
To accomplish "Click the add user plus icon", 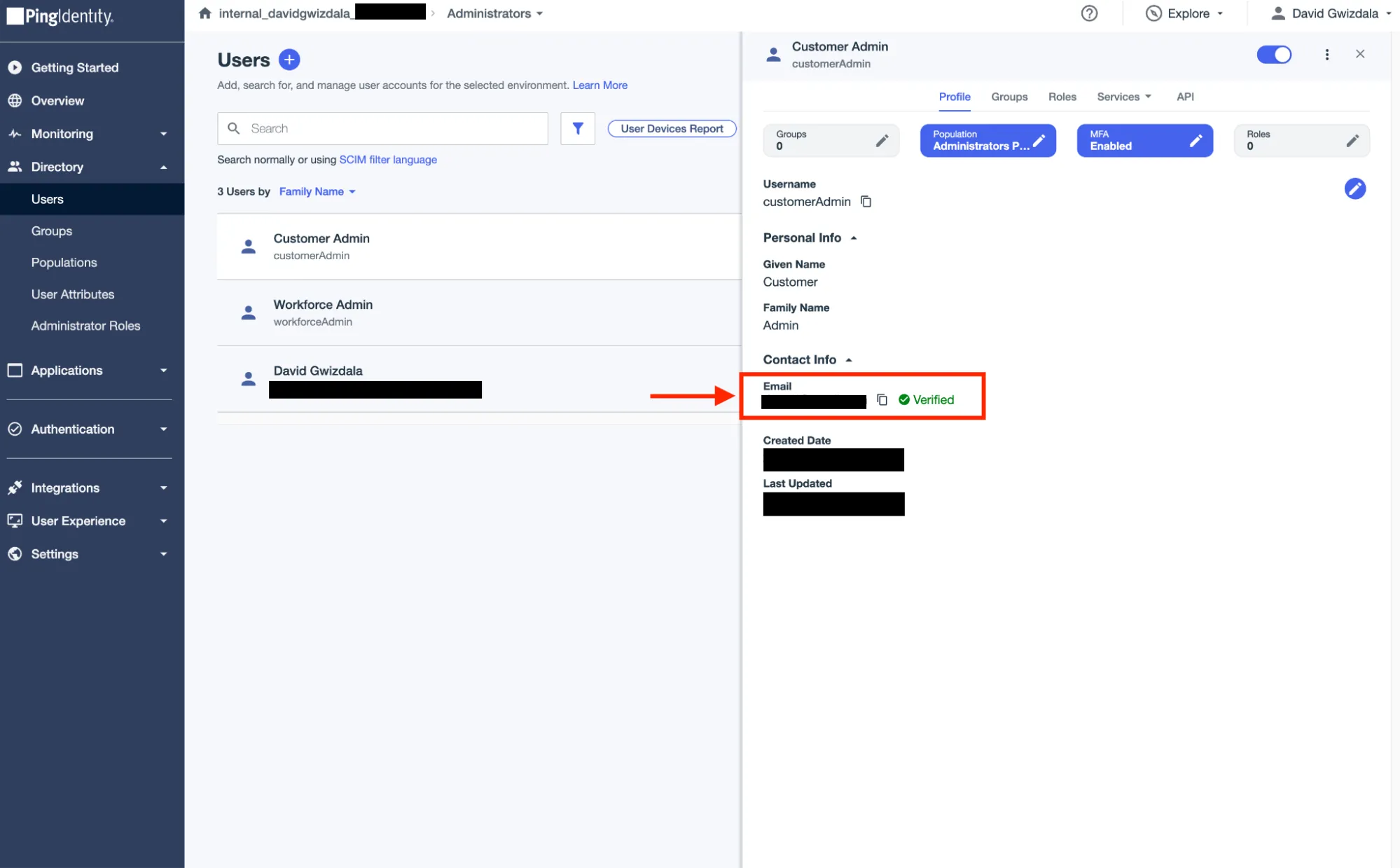I will [x=289, y=60].
